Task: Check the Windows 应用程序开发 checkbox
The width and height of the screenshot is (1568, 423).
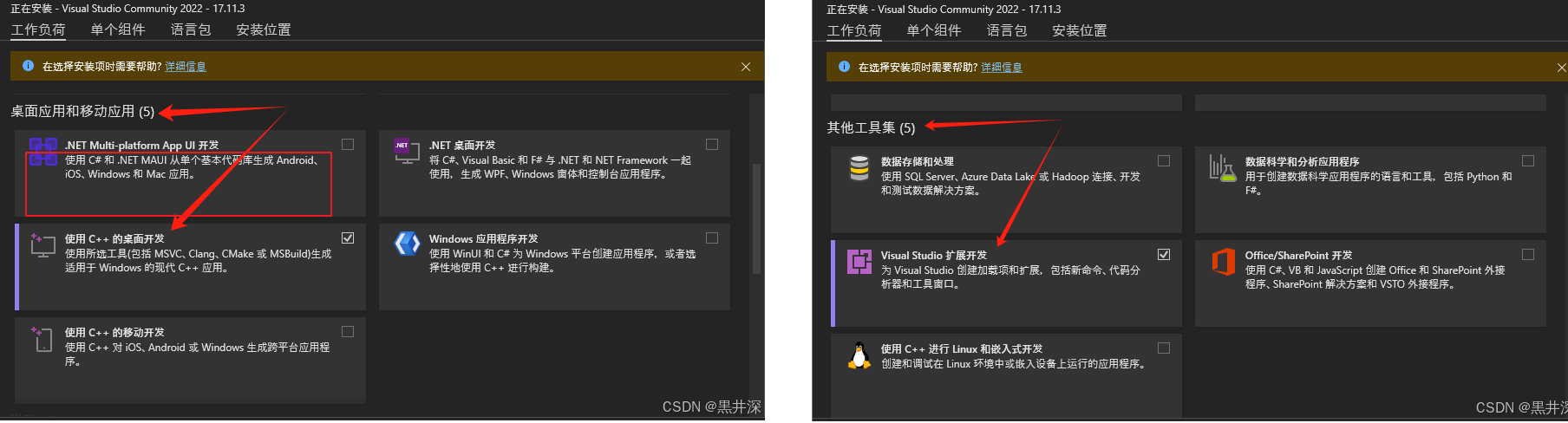Action: pyautogui.click(x=712, y=238)
